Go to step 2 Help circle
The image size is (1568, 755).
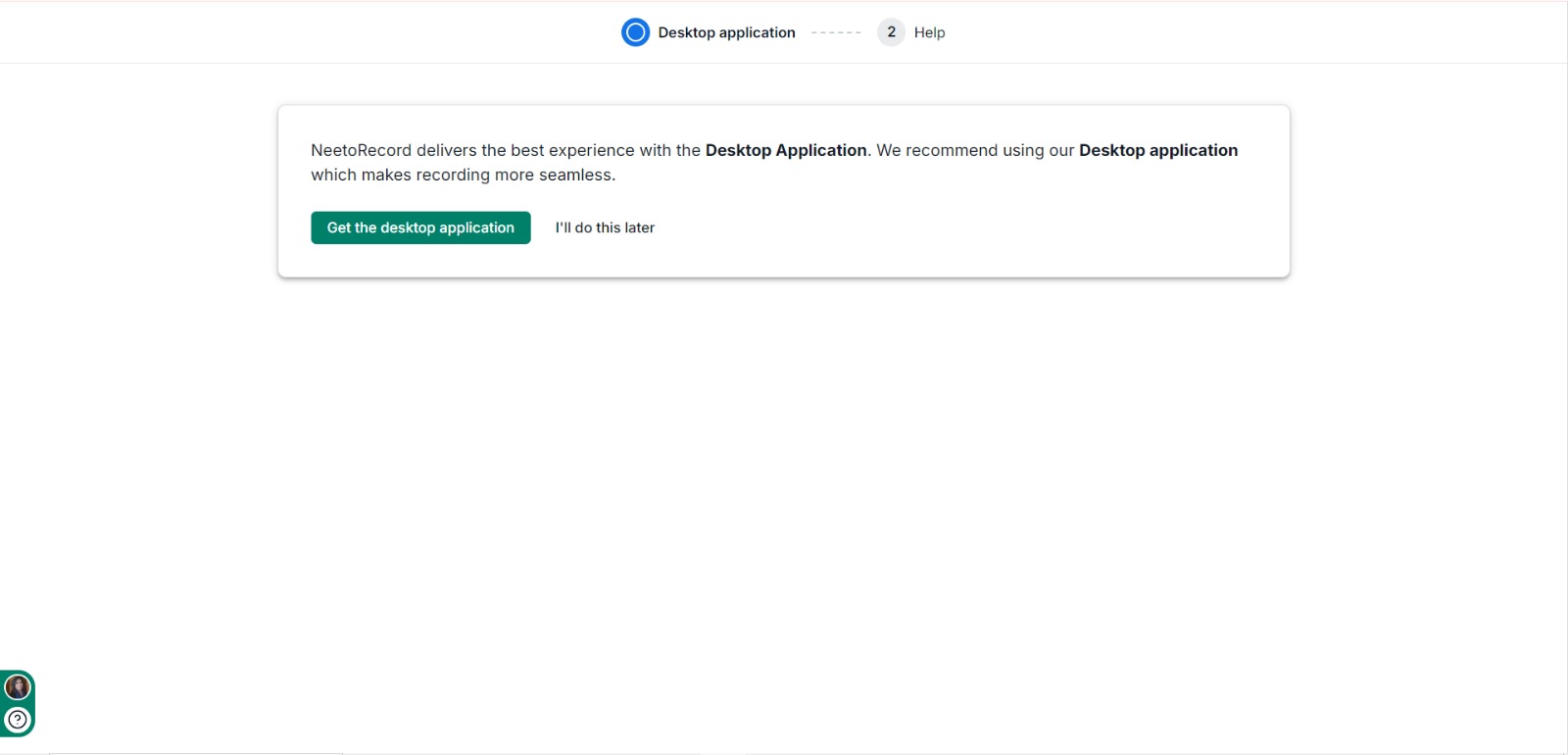(x=891, y=32)
